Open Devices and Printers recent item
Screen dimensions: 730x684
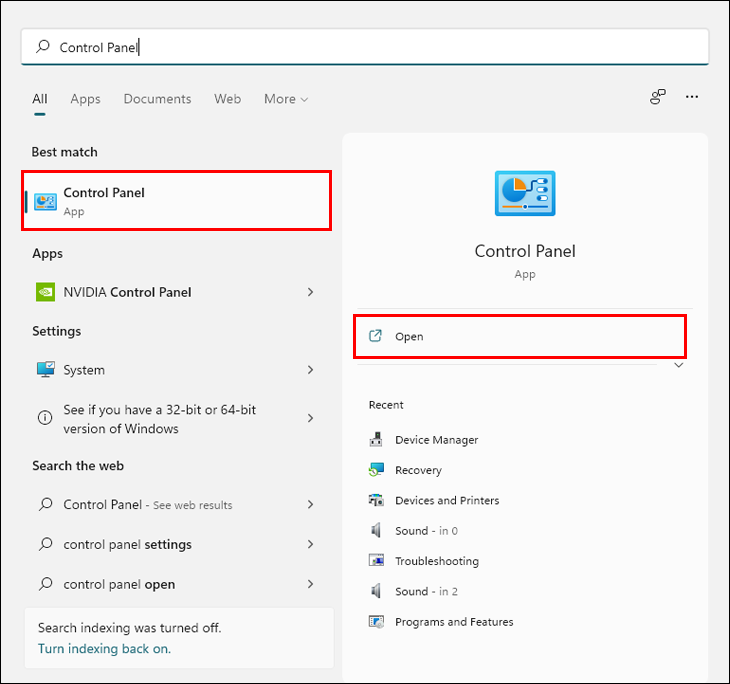[x=446, y=500]
